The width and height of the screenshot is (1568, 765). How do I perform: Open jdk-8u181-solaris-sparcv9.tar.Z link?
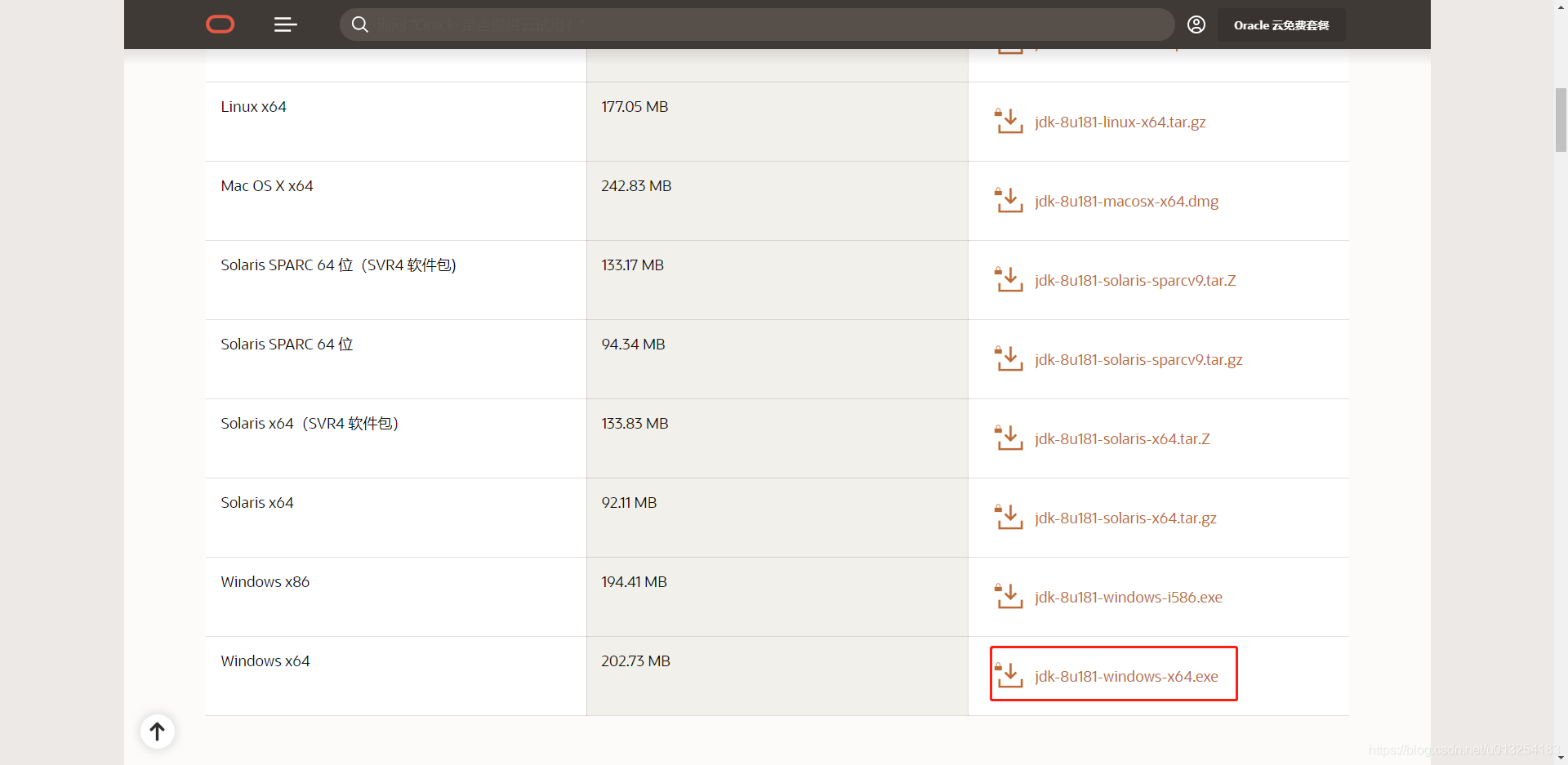pyautogui.click(x=1135, y=281)
